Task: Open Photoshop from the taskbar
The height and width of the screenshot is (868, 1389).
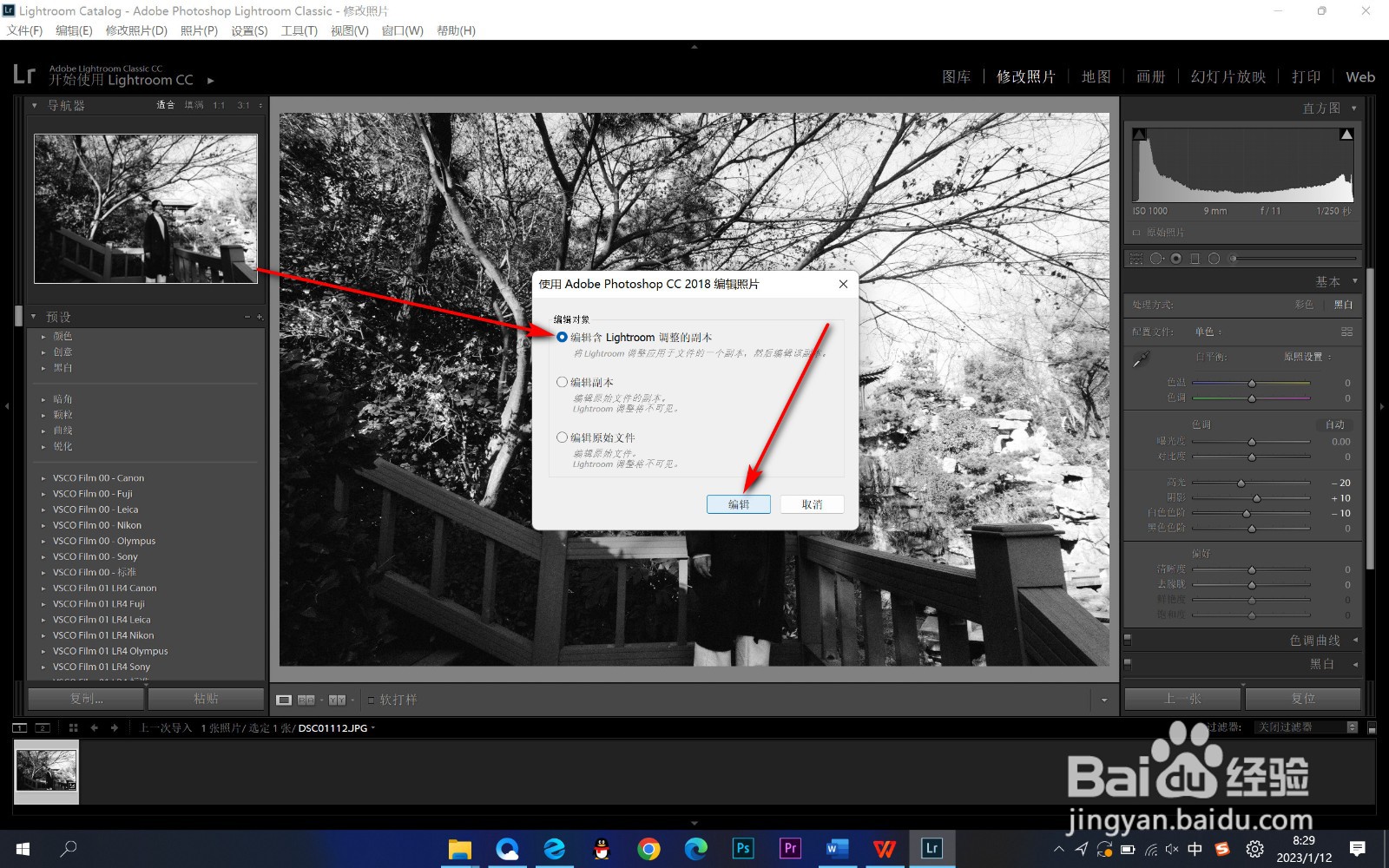Action: pos(743,848)
